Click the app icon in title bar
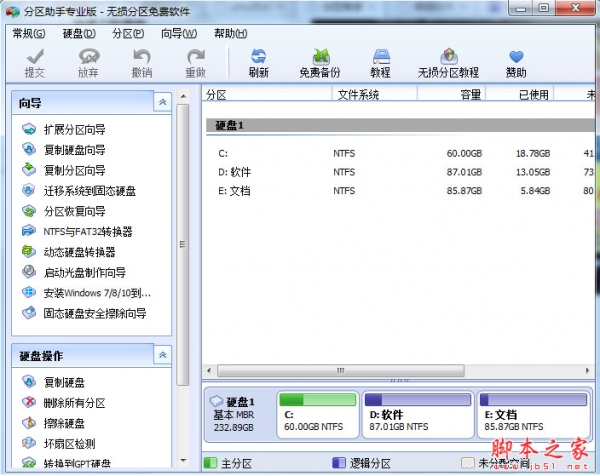This screenshot has height=476, width=600. coord(13,11)
